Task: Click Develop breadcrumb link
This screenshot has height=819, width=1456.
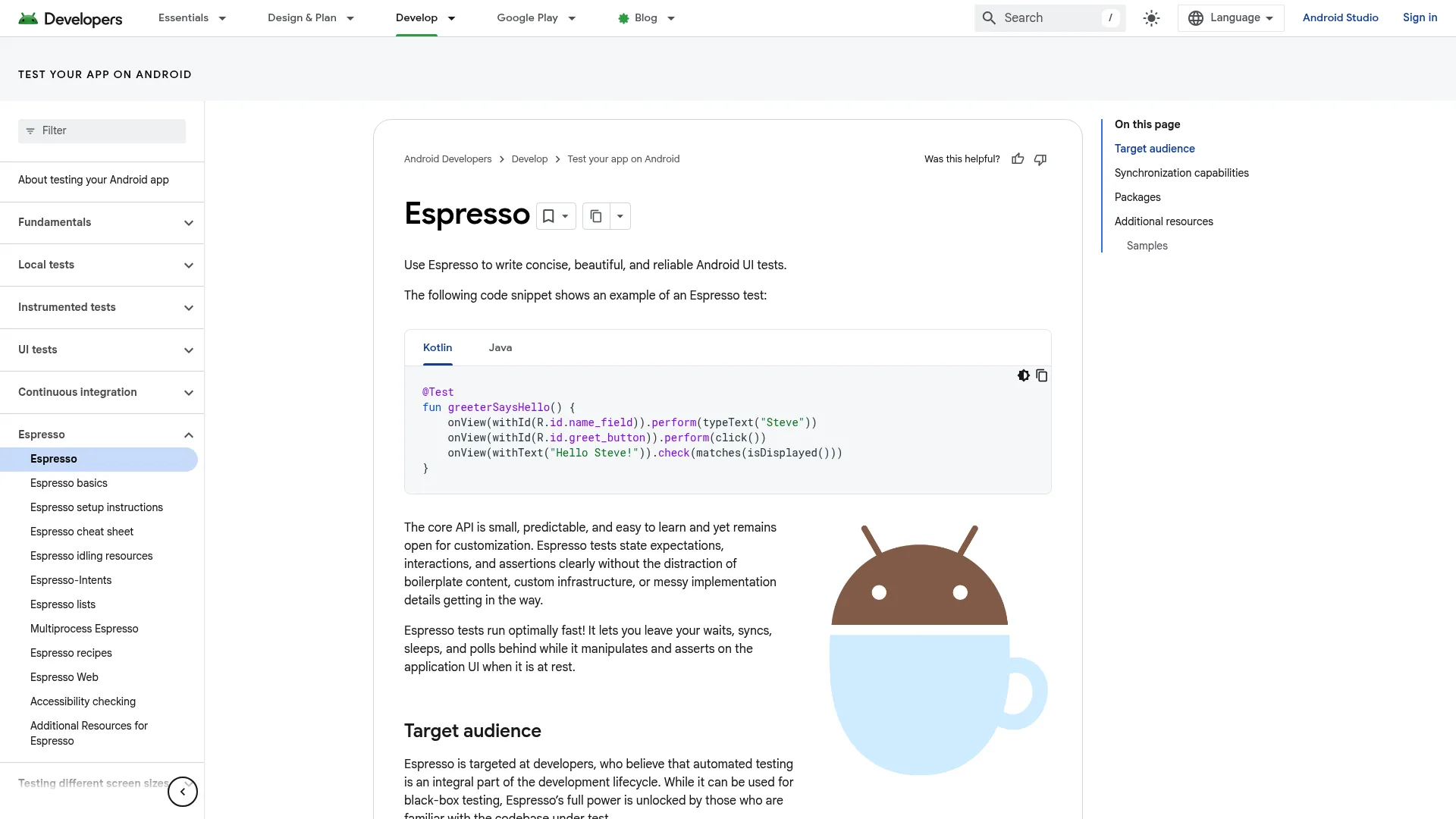Action: (x=529, y=159)
